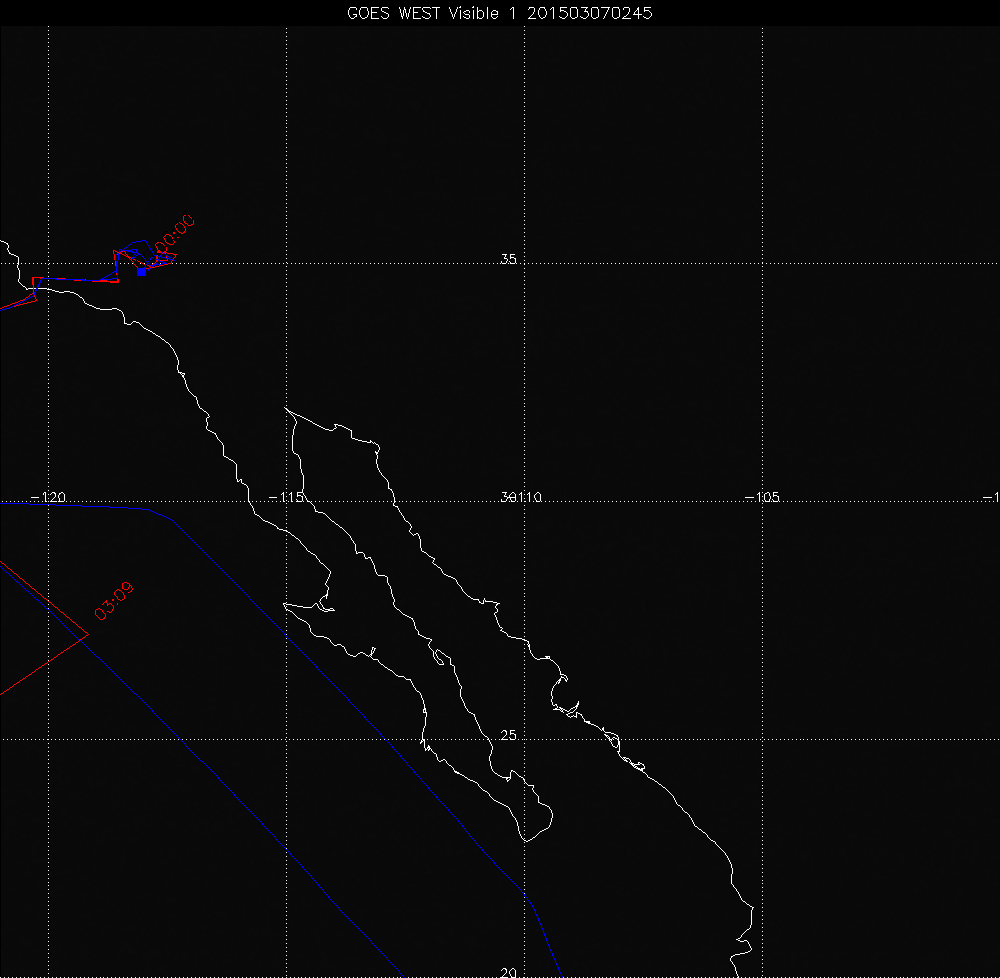Select the 20 latitude label at bottom

point(508,972)
